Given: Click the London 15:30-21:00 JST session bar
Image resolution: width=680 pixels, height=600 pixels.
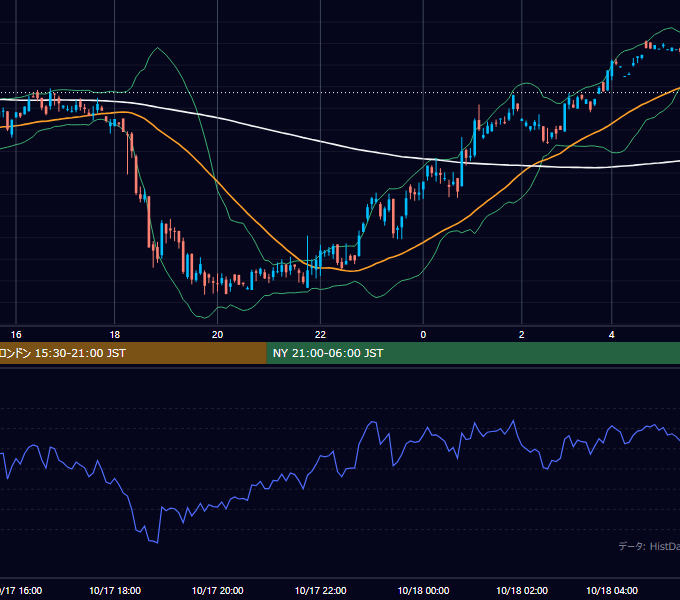Looking at the screenshot, I should point(133,353).
